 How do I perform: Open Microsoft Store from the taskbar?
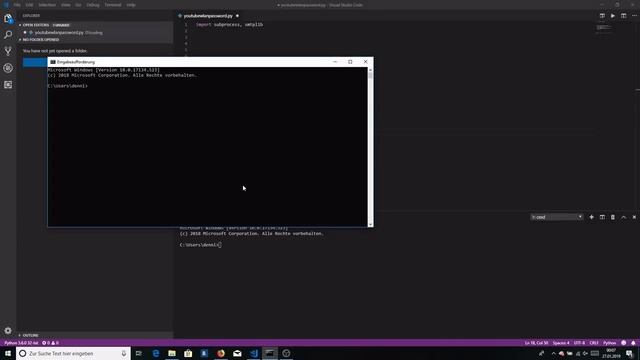pos(188,353)
